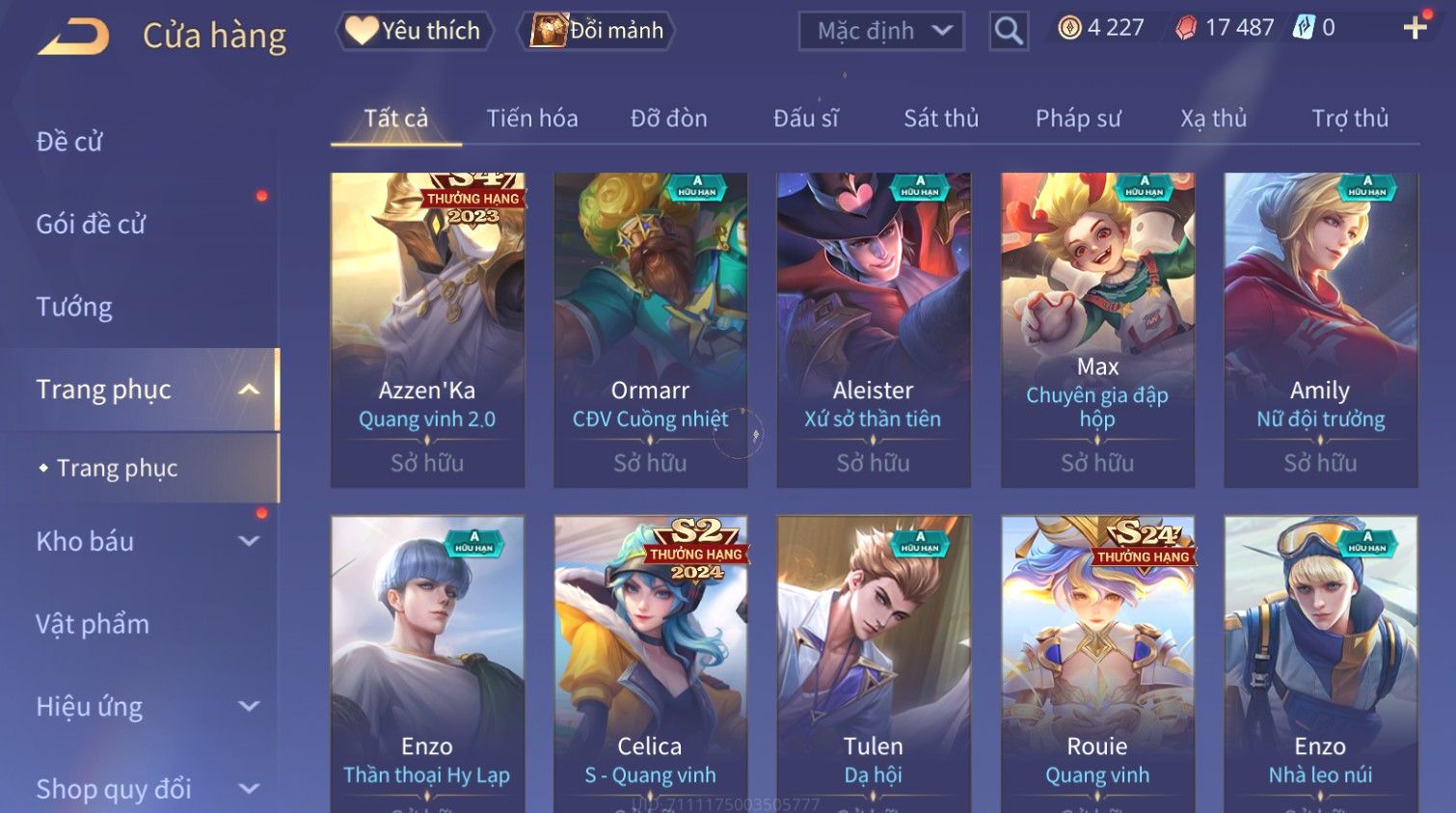The image size is (1456, 813).
Task: Open the search magnifier icon
Action: (x=1009, y=31)
